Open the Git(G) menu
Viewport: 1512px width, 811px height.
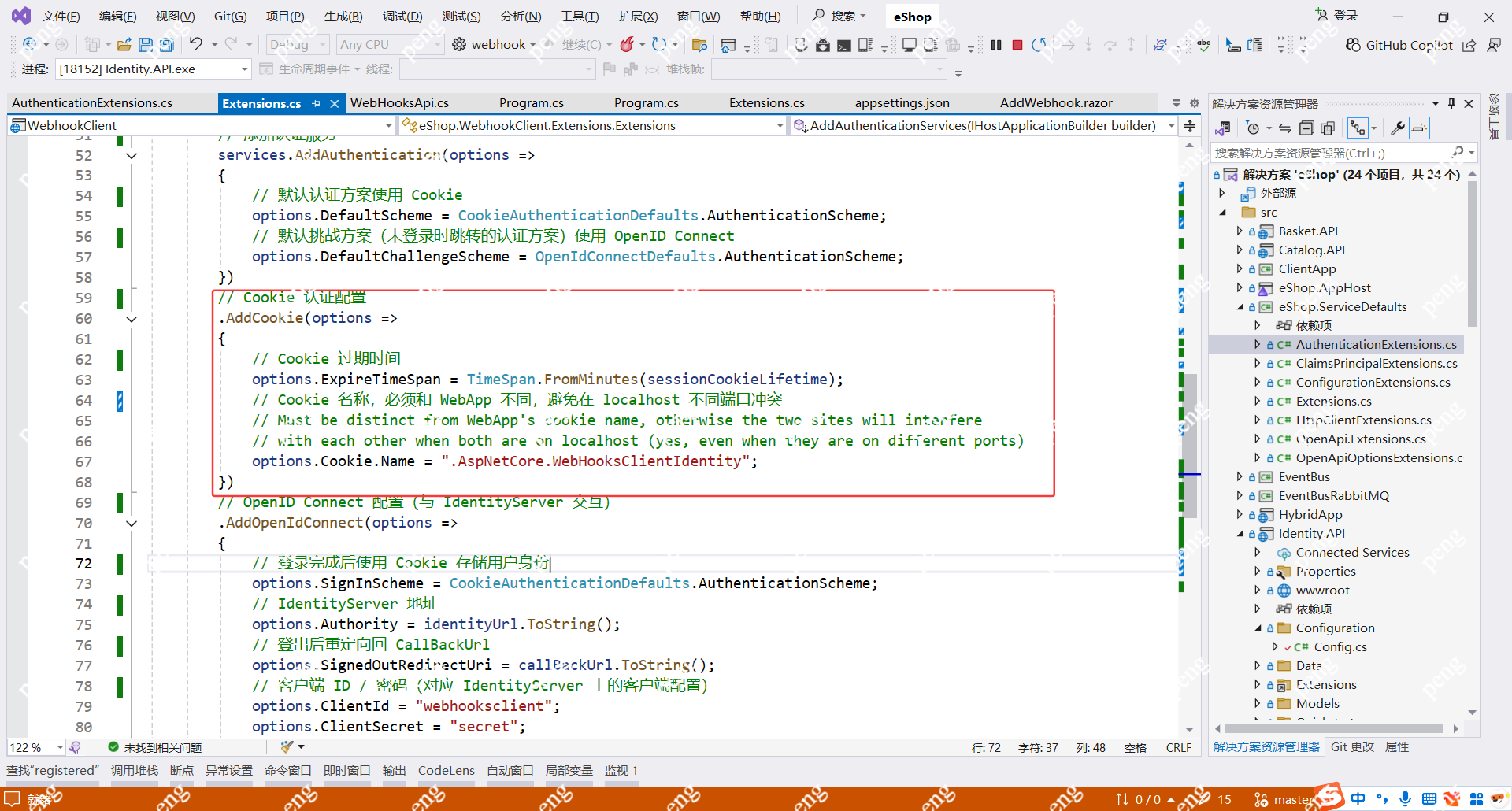[x=231, y=17]
